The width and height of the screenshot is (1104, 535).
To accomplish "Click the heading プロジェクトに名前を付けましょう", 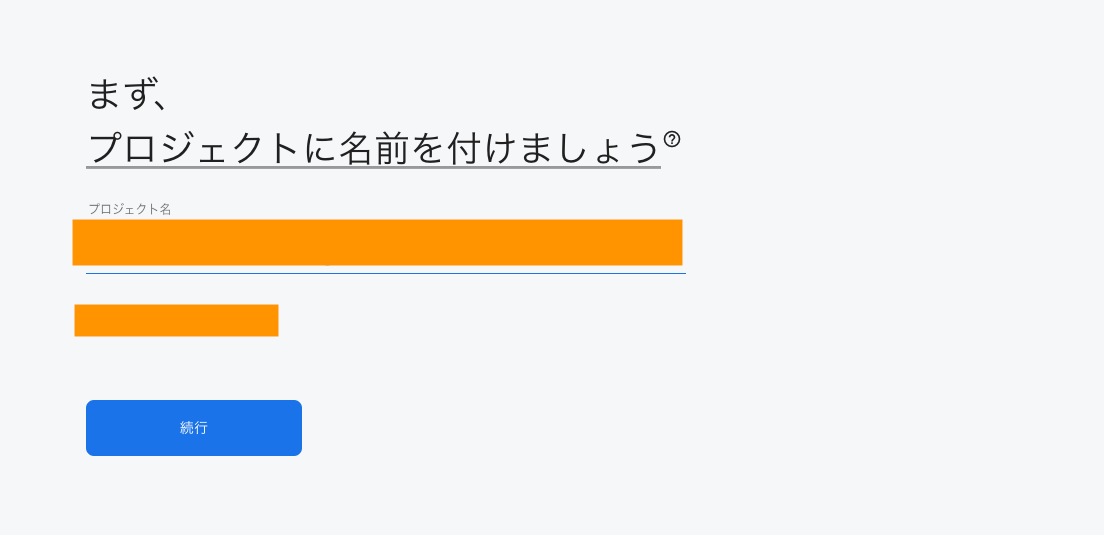I will tap(373, 148).
